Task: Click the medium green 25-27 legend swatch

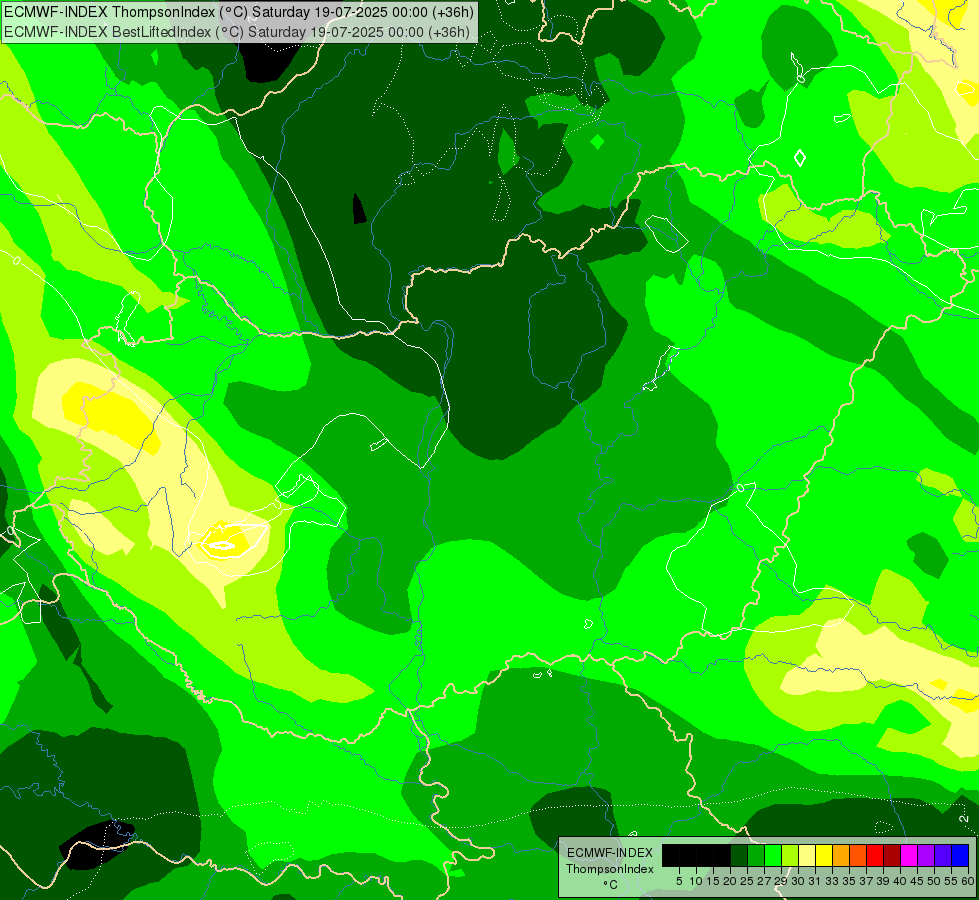Action: 756,855
